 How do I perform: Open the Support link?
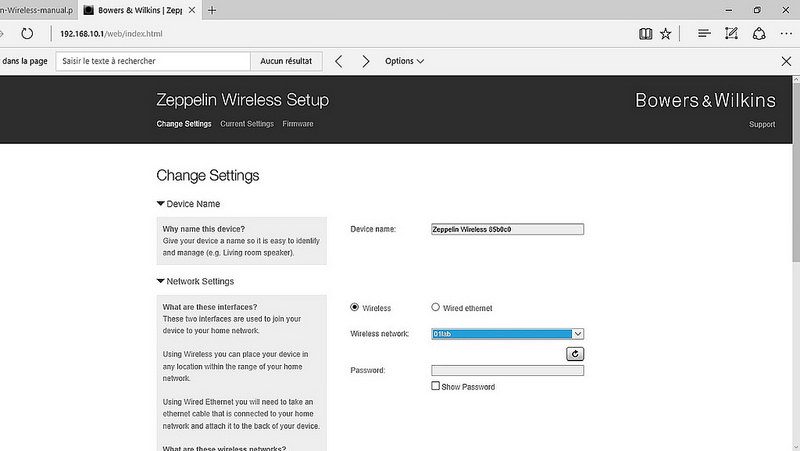(762, 124)
